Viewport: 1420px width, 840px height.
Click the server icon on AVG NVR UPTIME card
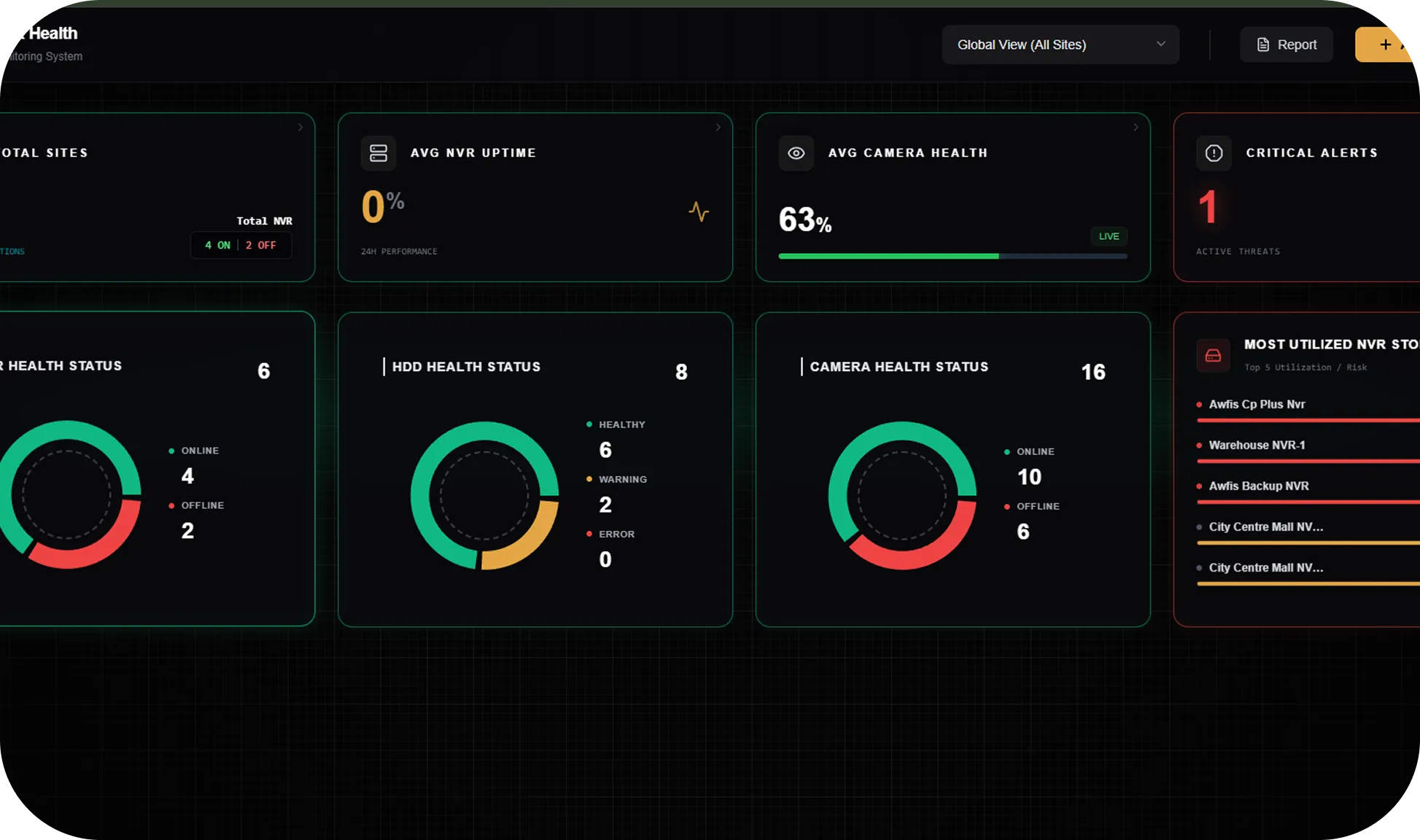click(x=379, y=153)
